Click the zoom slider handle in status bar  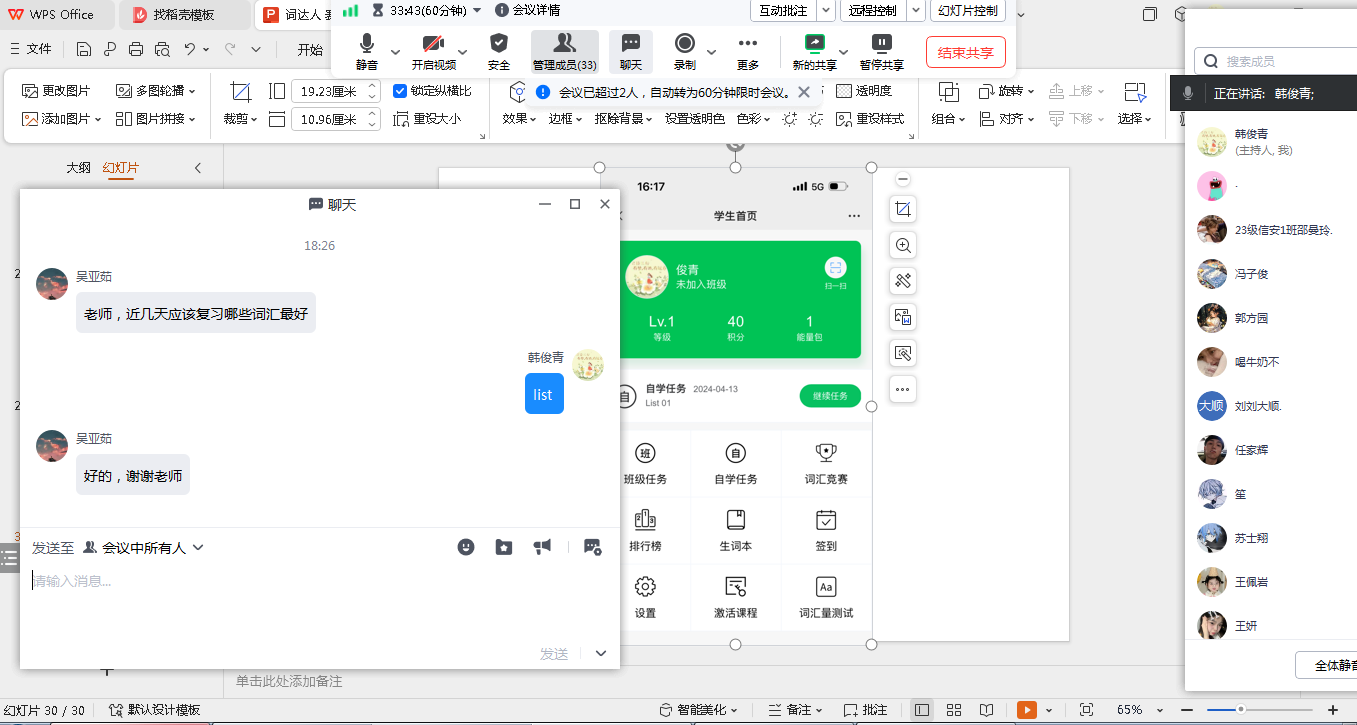[x=1240, y=710]
